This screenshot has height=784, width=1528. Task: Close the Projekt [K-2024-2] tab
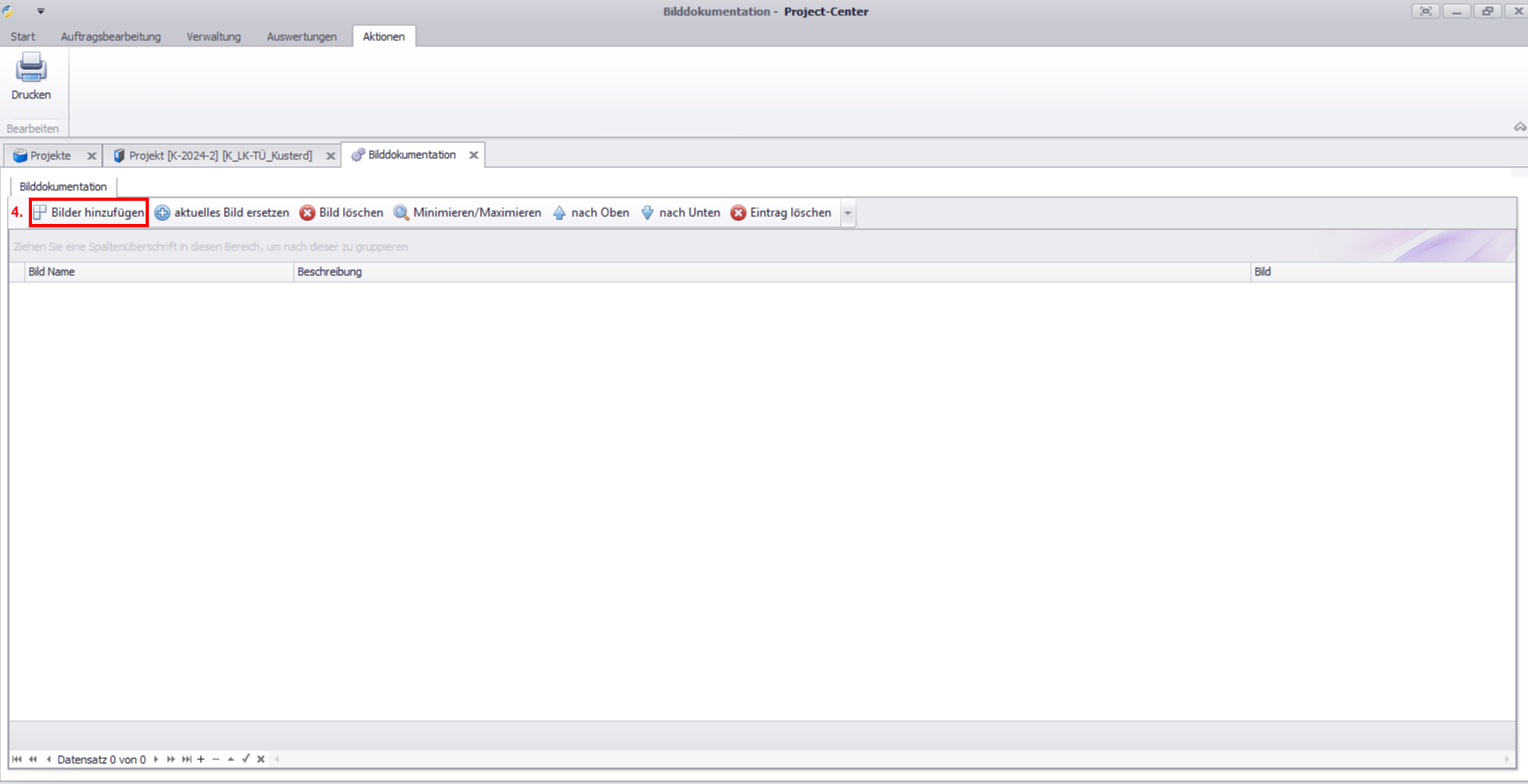click(330, 156)
